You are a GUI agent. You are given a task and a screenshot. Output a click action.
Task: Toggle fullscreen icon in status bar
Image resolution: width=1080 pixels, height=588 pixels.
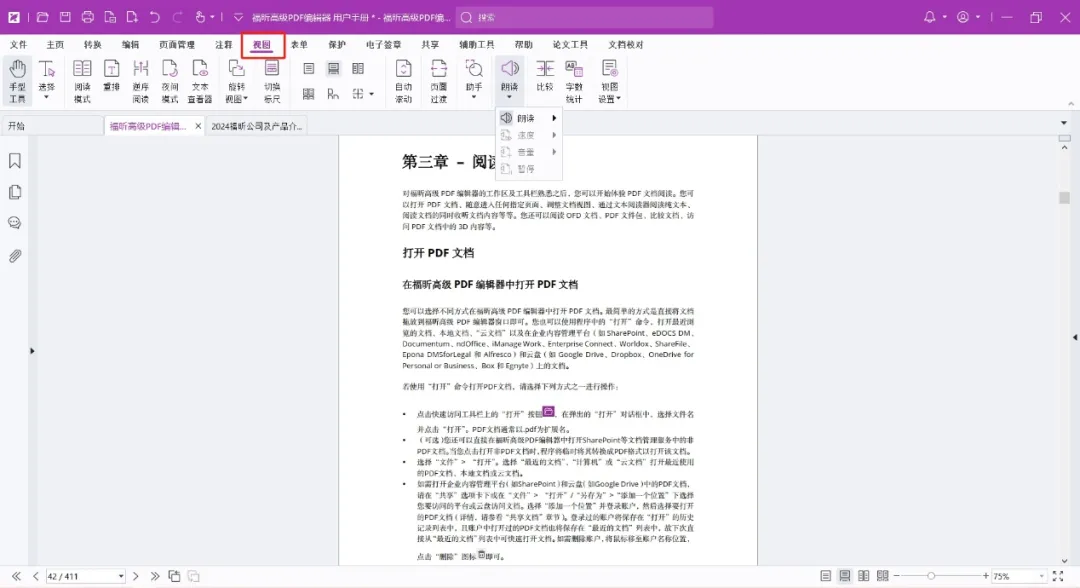[1058, 576]
